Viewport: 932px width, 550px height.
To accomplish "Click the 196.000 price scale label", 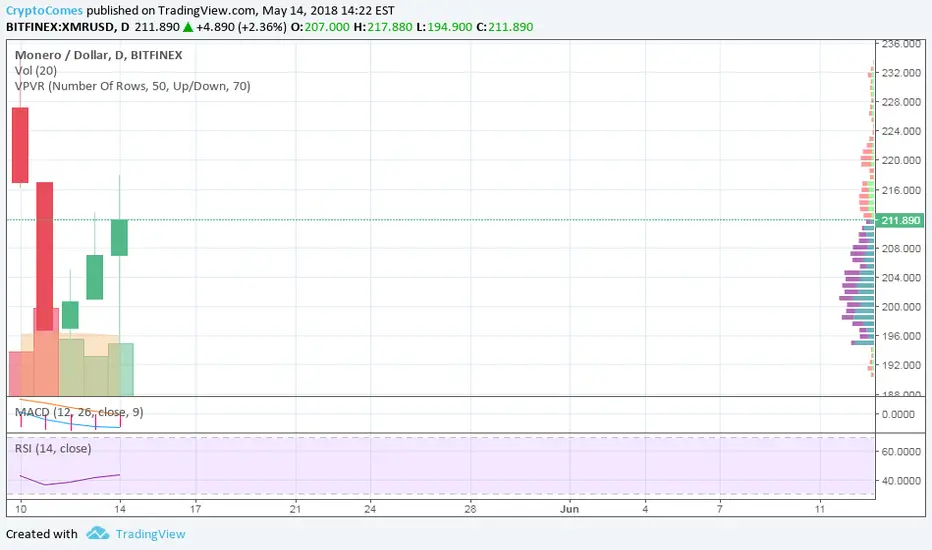I will click(x=901, y=335).
